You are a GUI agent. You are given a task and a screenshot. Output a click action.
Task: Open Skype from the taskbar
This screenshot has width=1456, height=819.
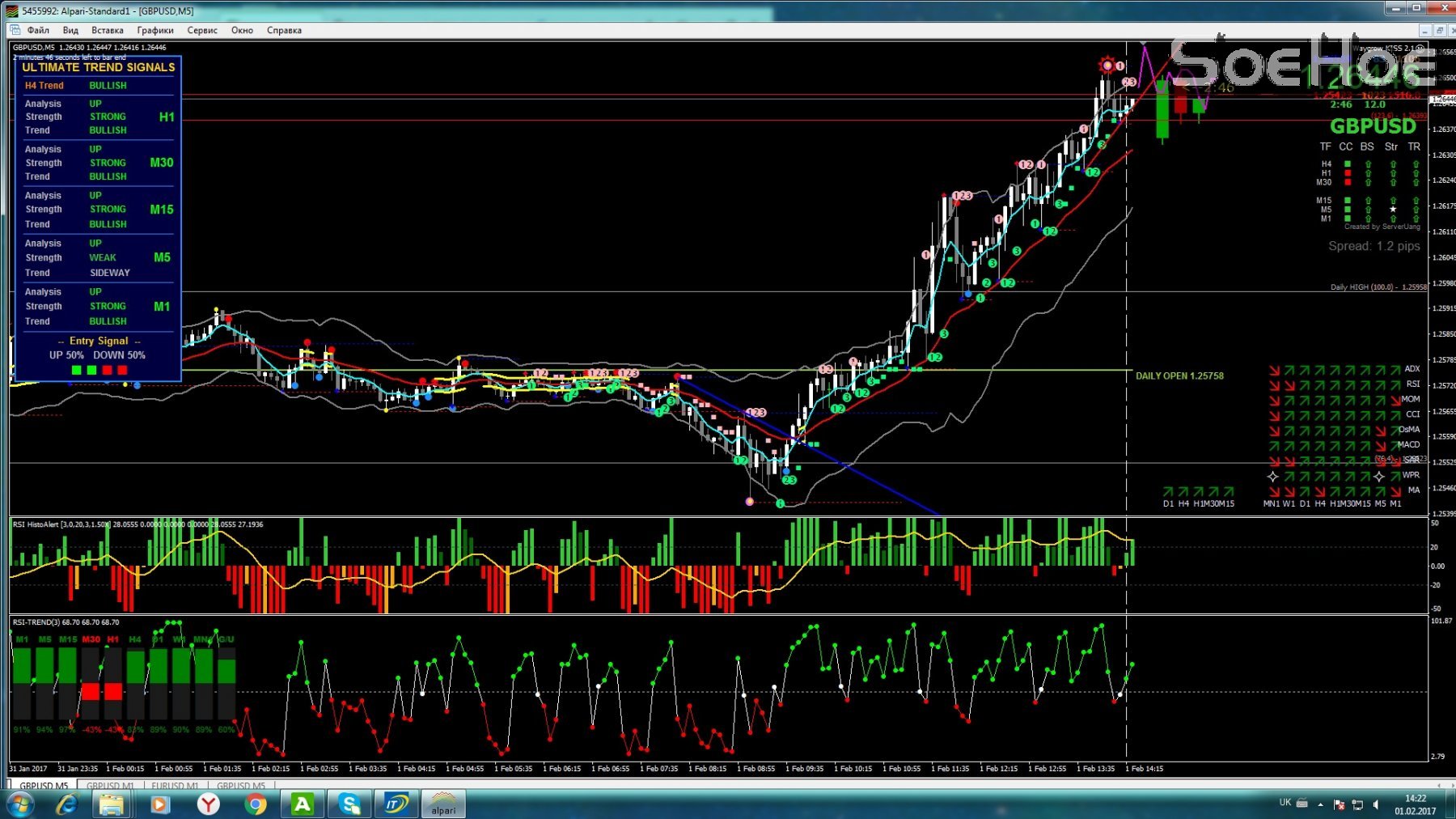point(349,804)
